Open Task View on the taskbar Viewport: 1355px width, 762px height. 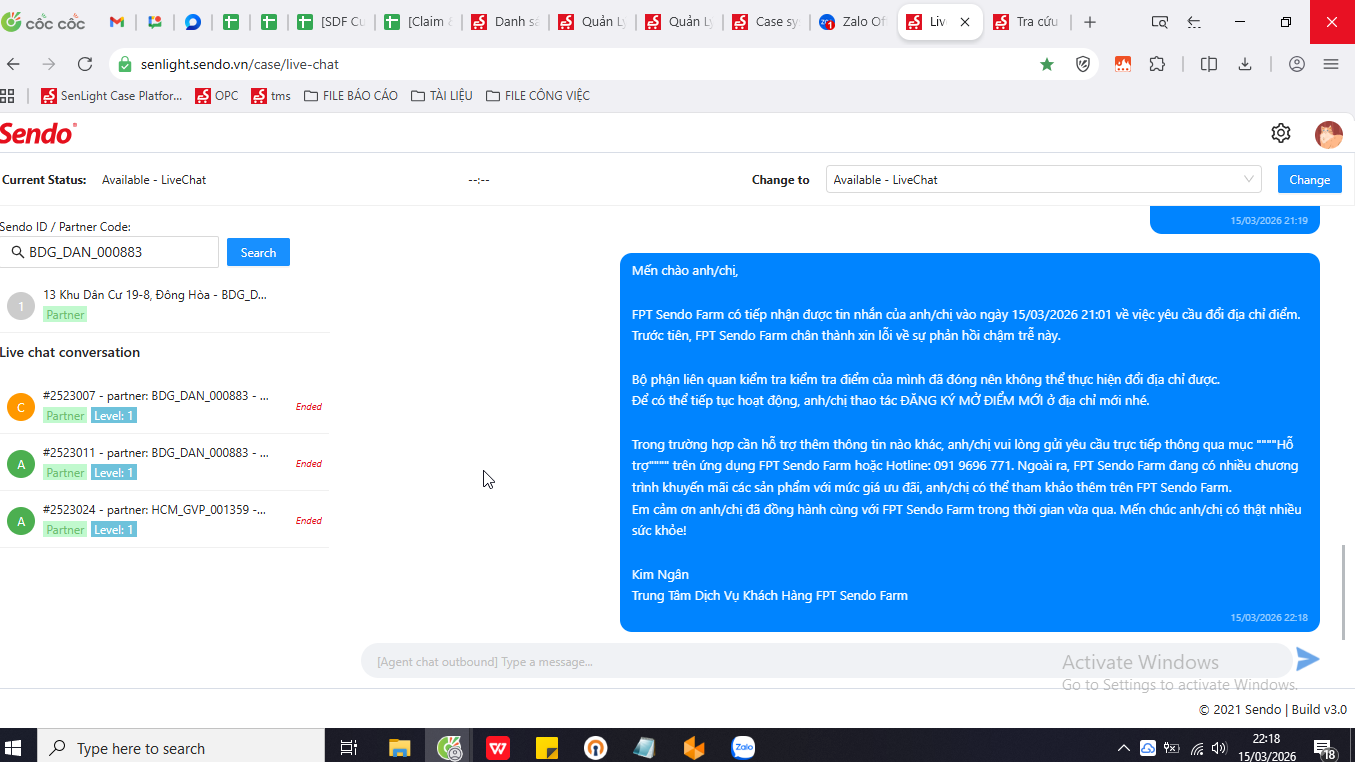pyautogui.click(x=349, y=747)
